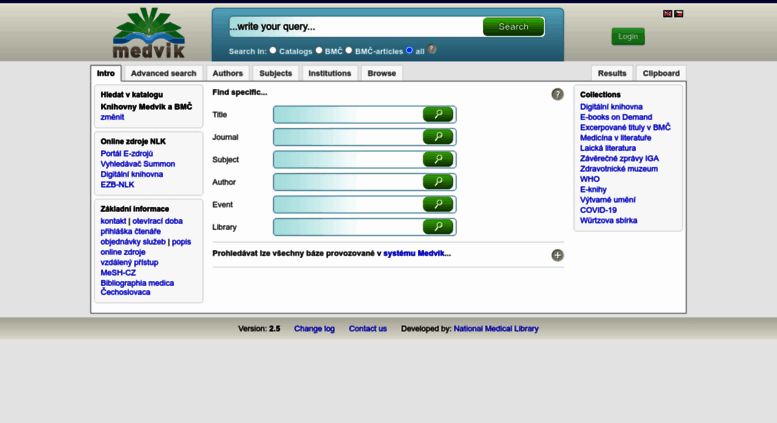Open the 'objednávky služeb' link
The height and width of the screenshot is (423, 777).
pyautogui.click(x=133, y=242)
